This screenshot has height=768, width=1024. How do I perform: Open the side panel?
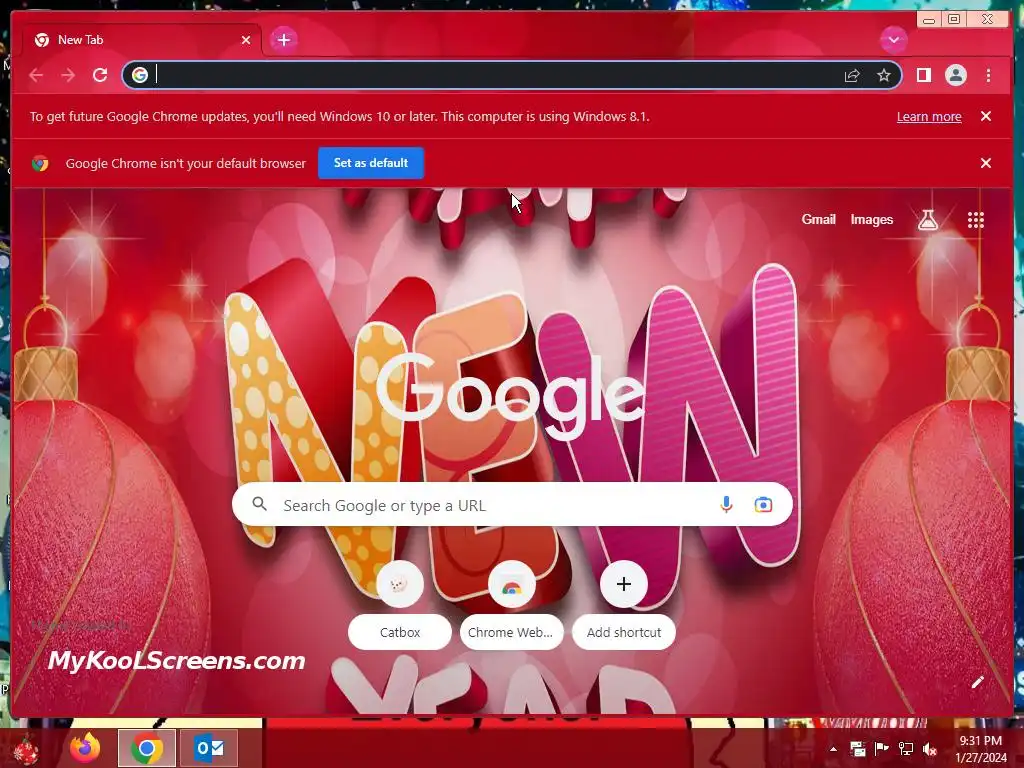(923, 76)
